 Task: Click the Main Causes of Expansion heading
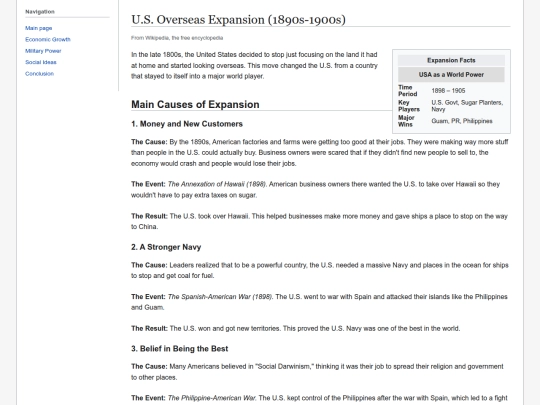point(195,104)
